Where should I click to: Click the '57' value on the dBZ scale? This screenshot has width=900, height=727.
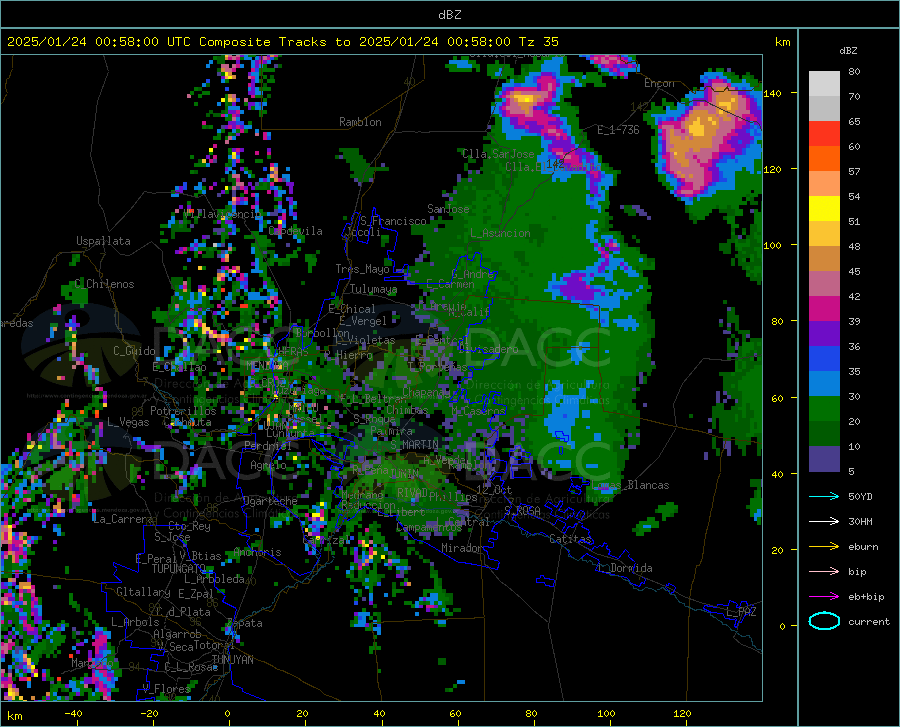(854, 172)
